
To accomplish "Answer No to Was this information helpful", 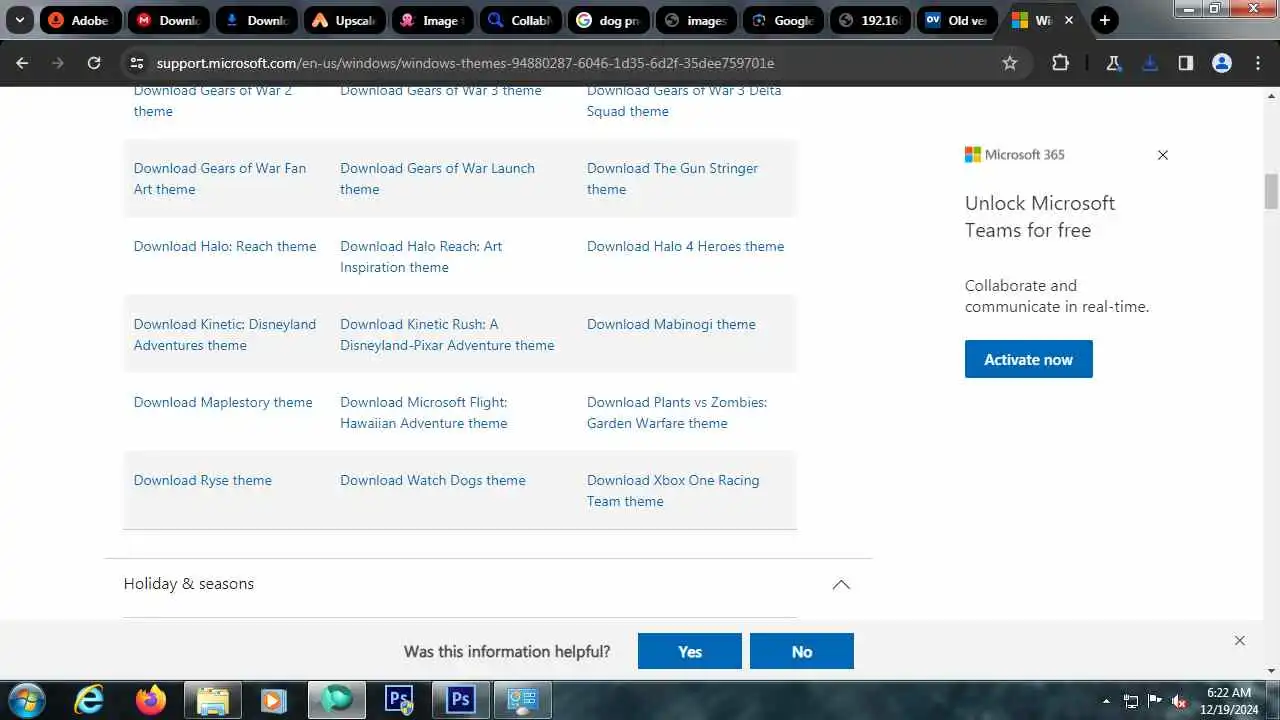I will point(802,651).
